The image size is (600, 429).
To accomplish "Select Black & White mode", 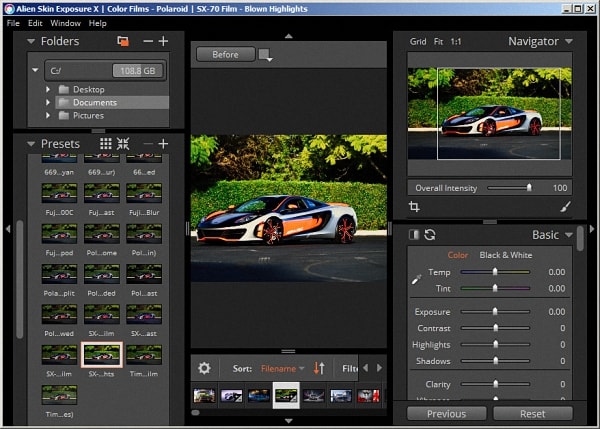I will [506, 255].
